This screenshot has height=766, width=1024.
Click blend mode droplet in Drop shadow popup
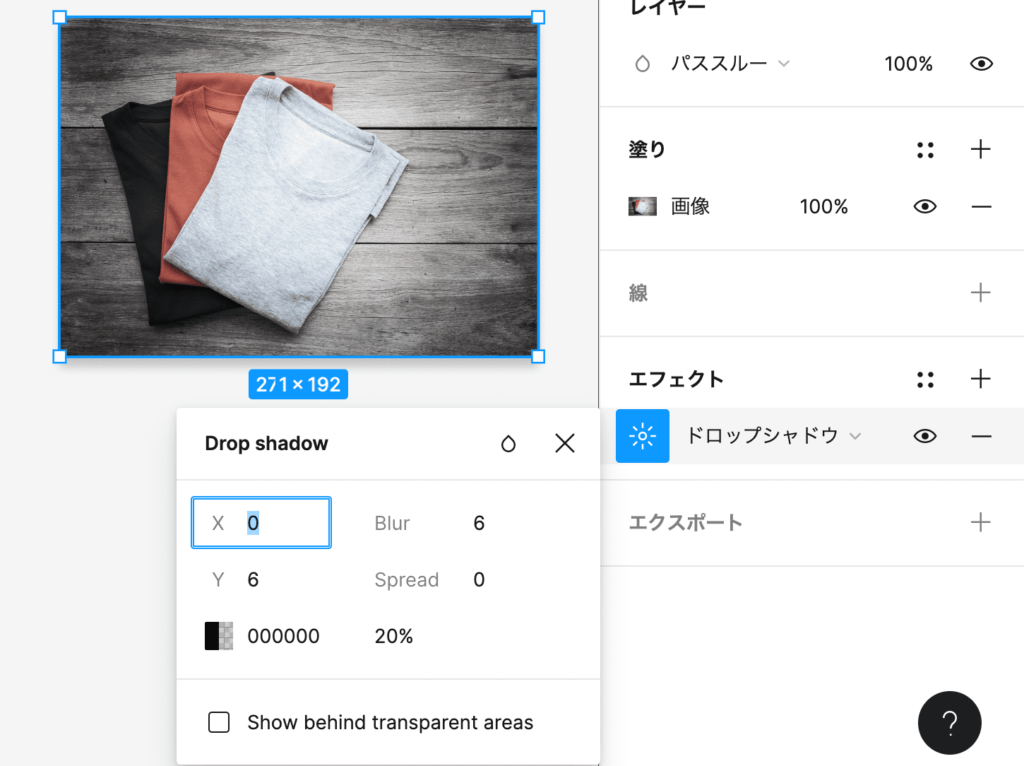(509, 444)
